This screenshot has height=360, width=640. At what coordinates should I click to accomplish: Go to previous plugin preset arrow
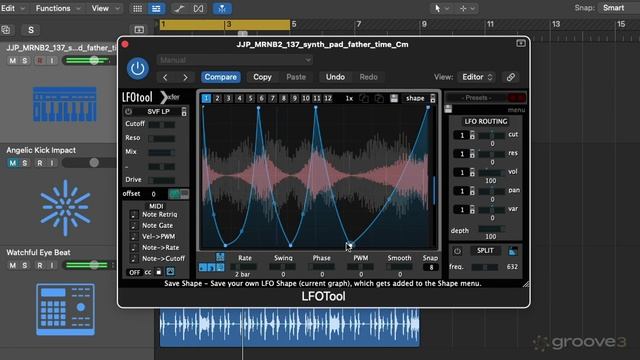click(x=165, y=77)
